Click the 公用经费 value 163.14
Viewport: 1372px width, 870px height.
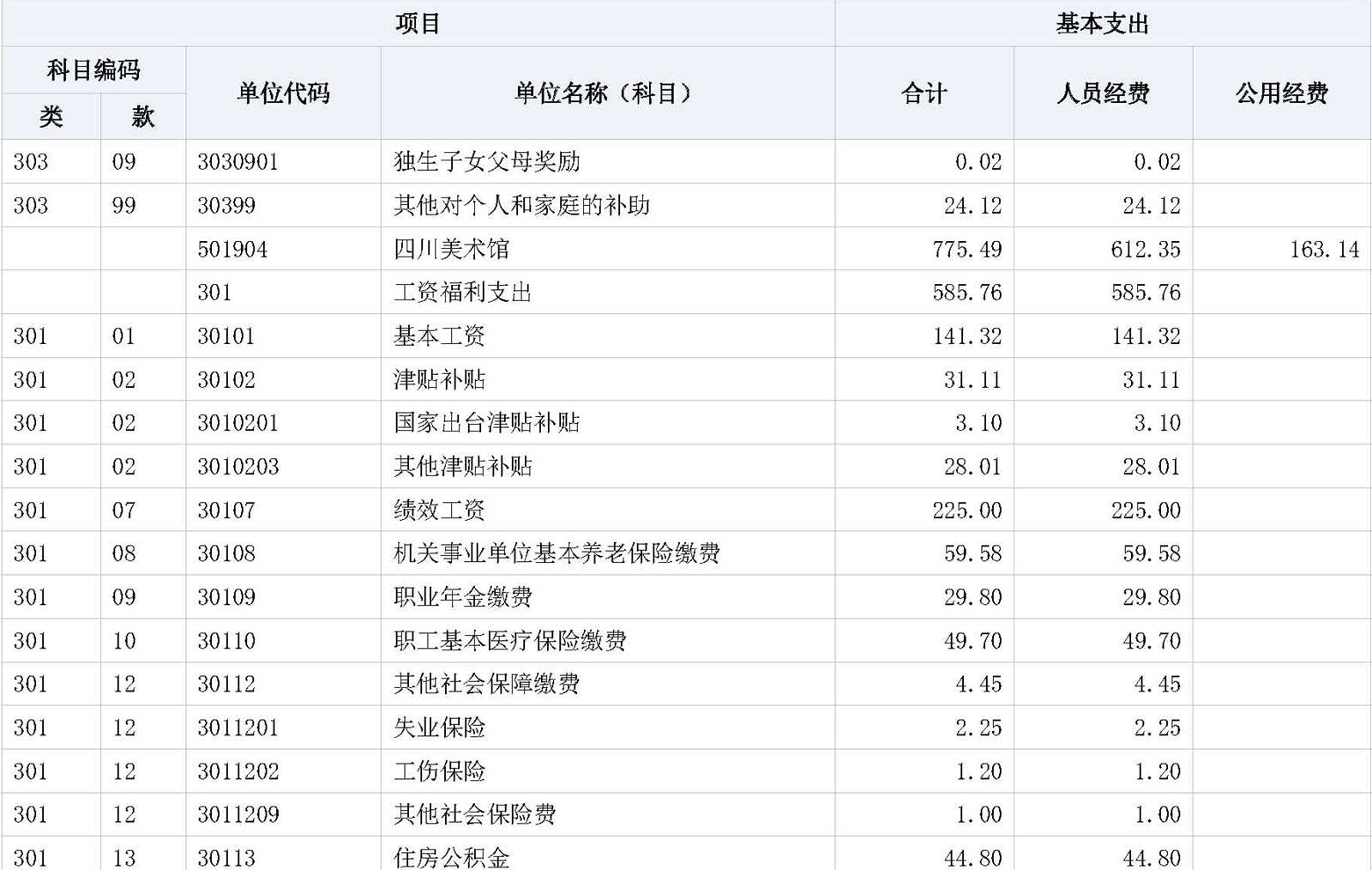pyautogui.click(x=1325, y=250)
